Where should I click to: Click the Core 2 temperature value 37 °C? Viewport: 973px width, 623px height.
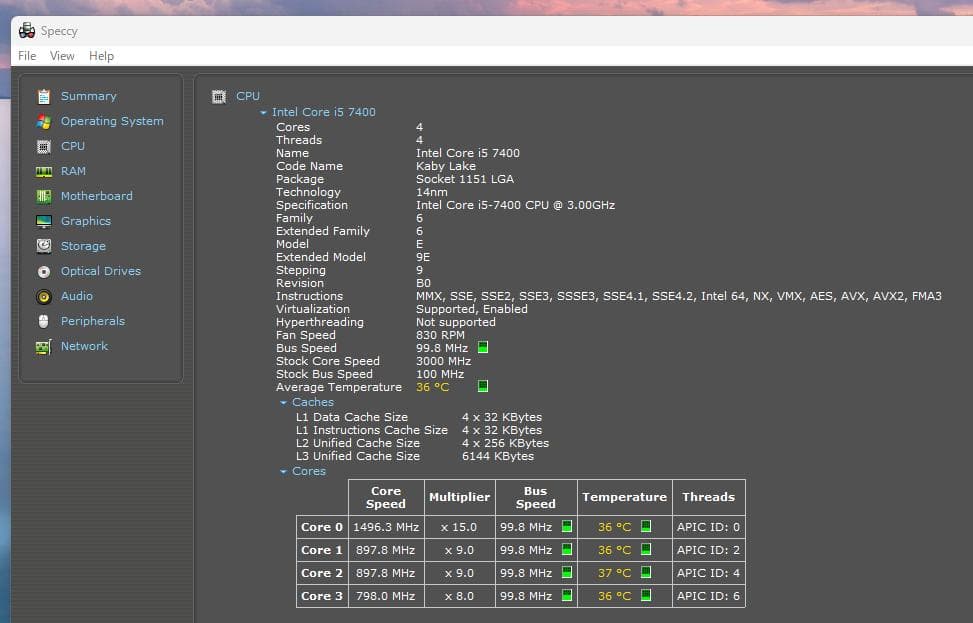pos(614,573)
